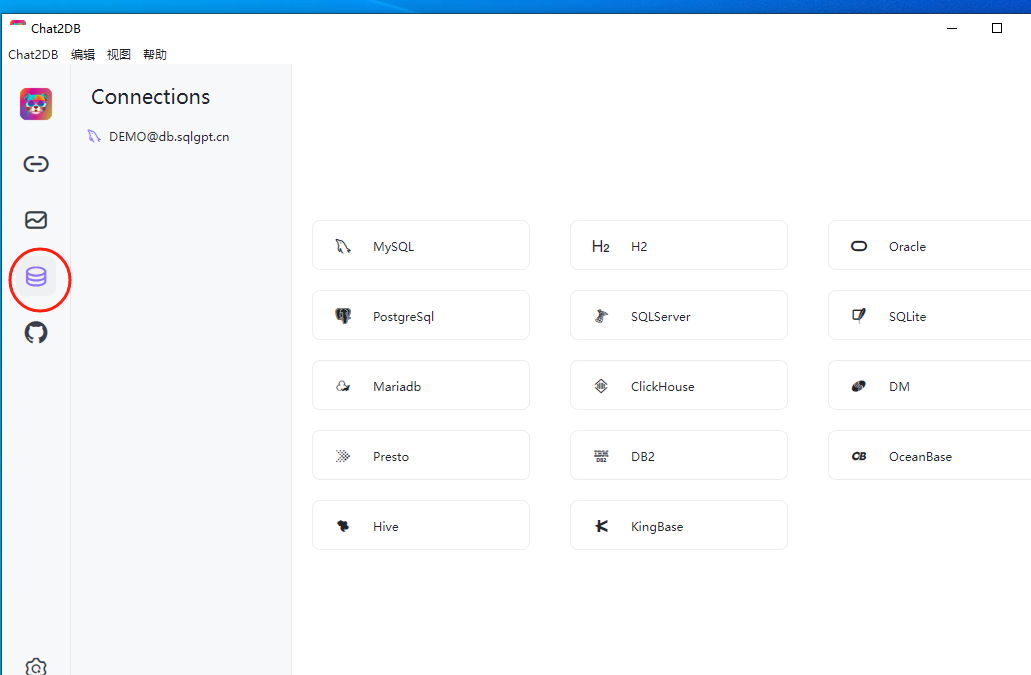Image resolution: width=1031 pixels, height=675 pixels.
Task: Select the Oracle connection card
Action: click(930, 246)
